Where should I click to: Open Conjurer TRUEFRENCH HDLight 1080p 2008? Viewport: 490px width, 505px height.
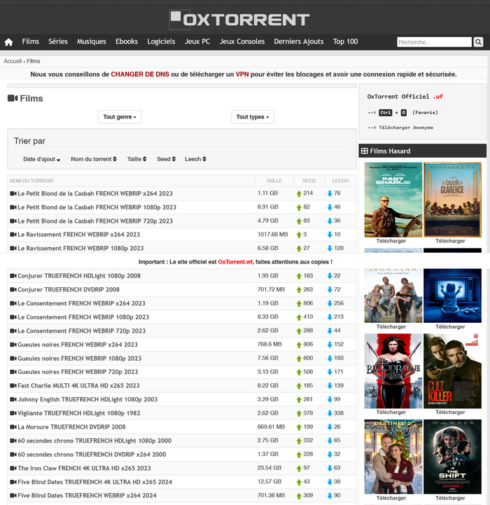(x=79, y=276)
